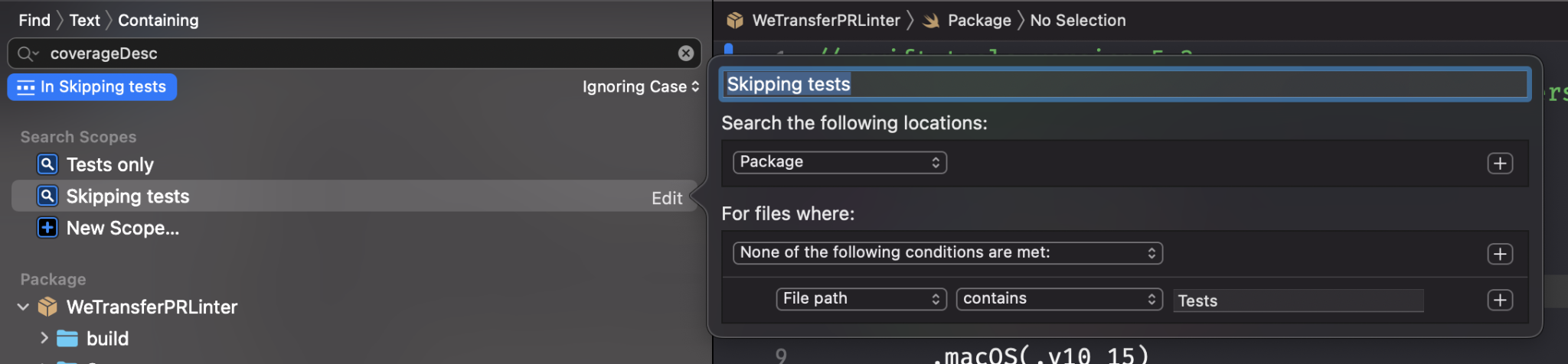Click Text in the navigator breadcrumb

(84, 21)
